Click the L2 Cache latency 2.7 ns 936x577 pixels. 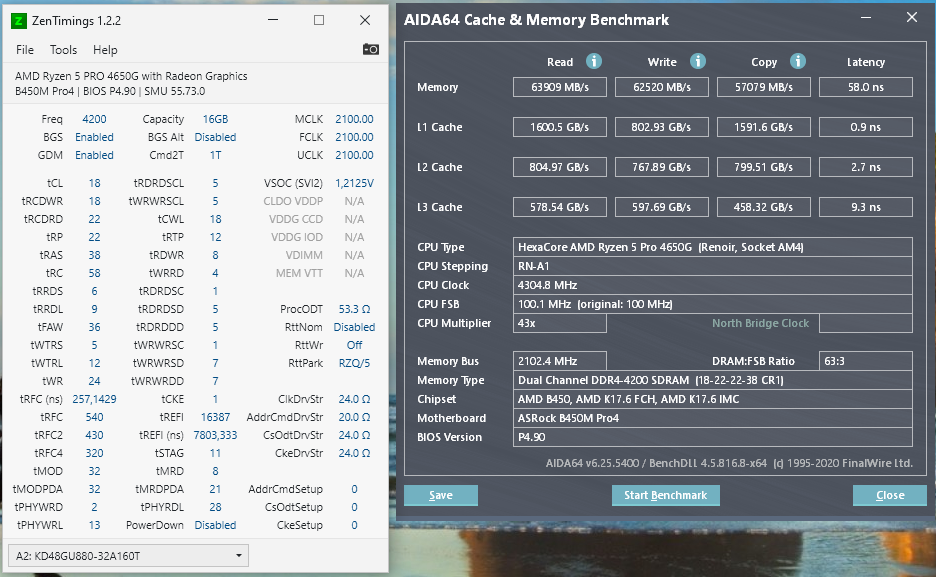coord(866,167)
